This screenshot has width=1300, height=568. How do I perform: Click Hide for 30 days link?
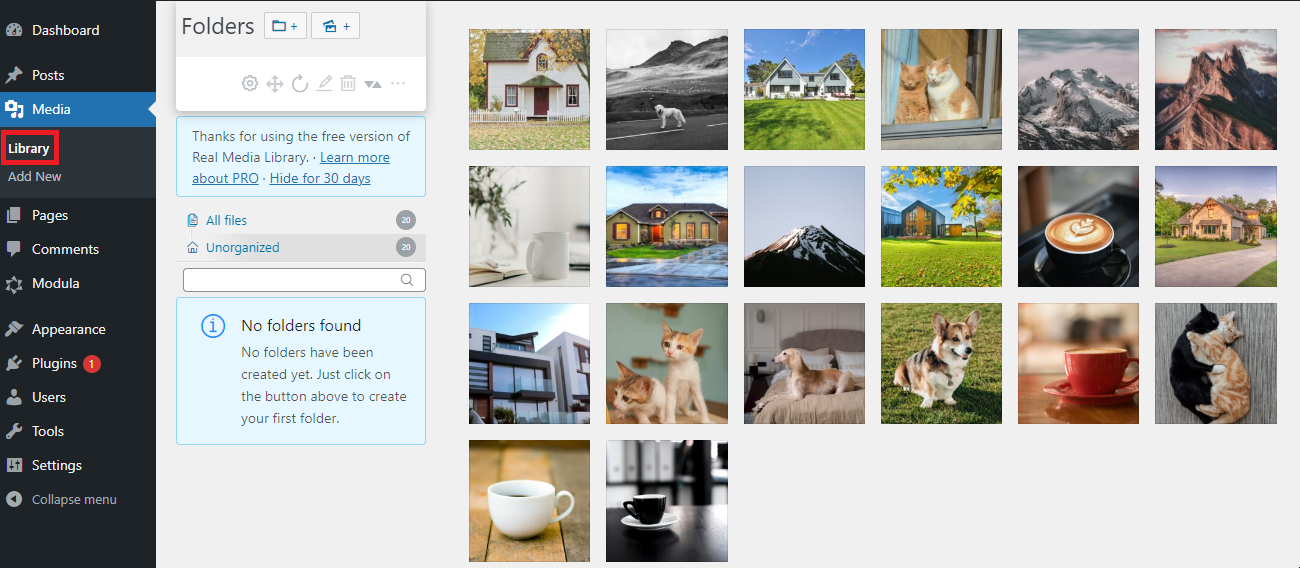click(320, 178)
